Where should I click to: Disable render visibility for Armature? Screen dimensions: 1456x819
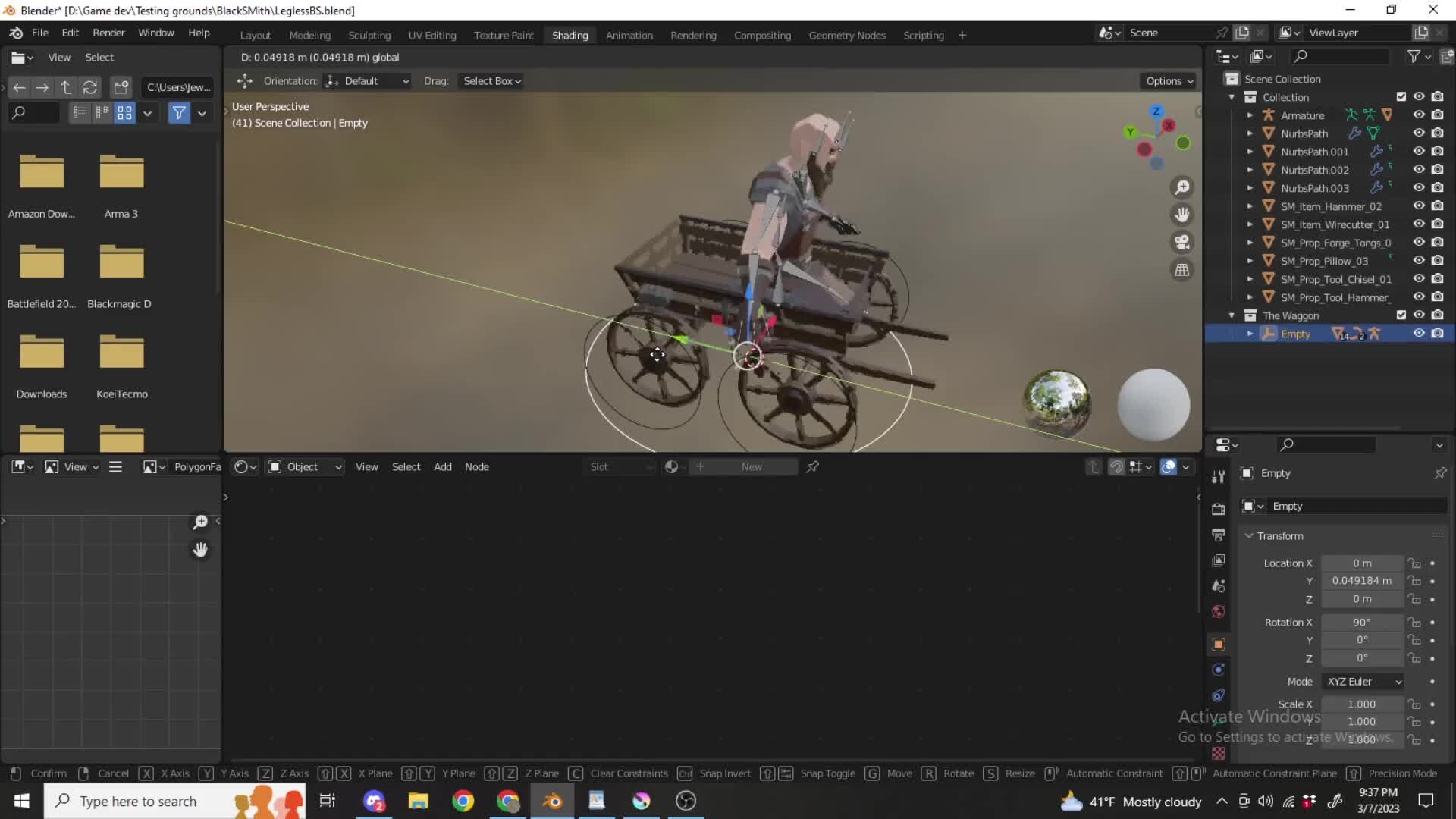click(1437, 115)
